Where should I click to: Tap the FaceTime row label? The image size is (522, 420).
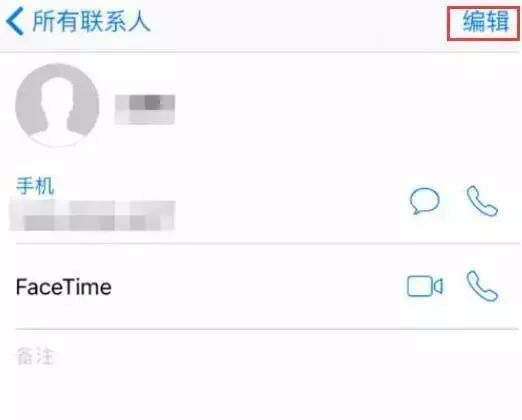coord(64,287)
